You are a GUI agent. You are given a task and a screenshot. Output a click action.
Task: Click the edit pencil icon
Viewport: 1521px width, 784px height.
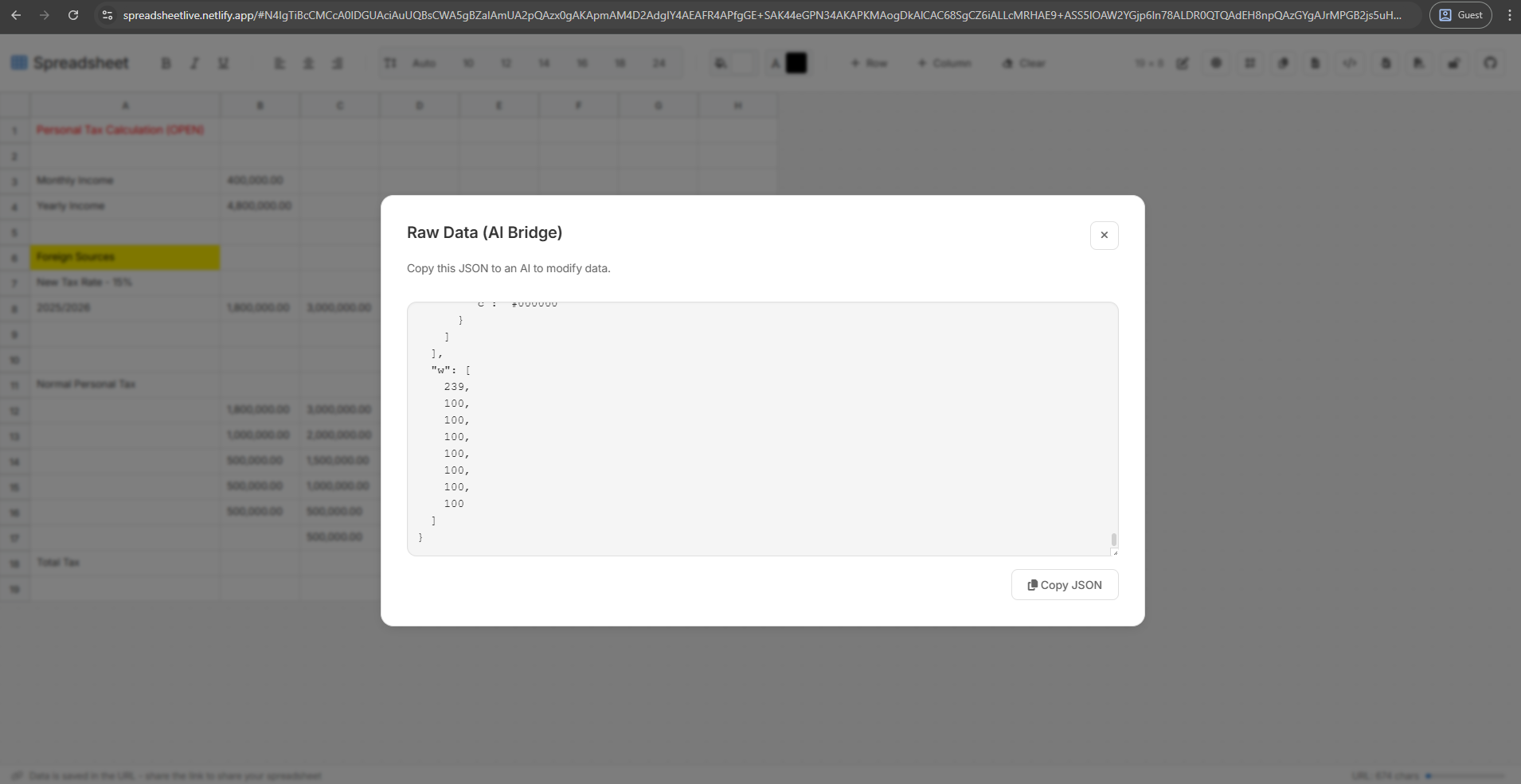pos(1183,64)
